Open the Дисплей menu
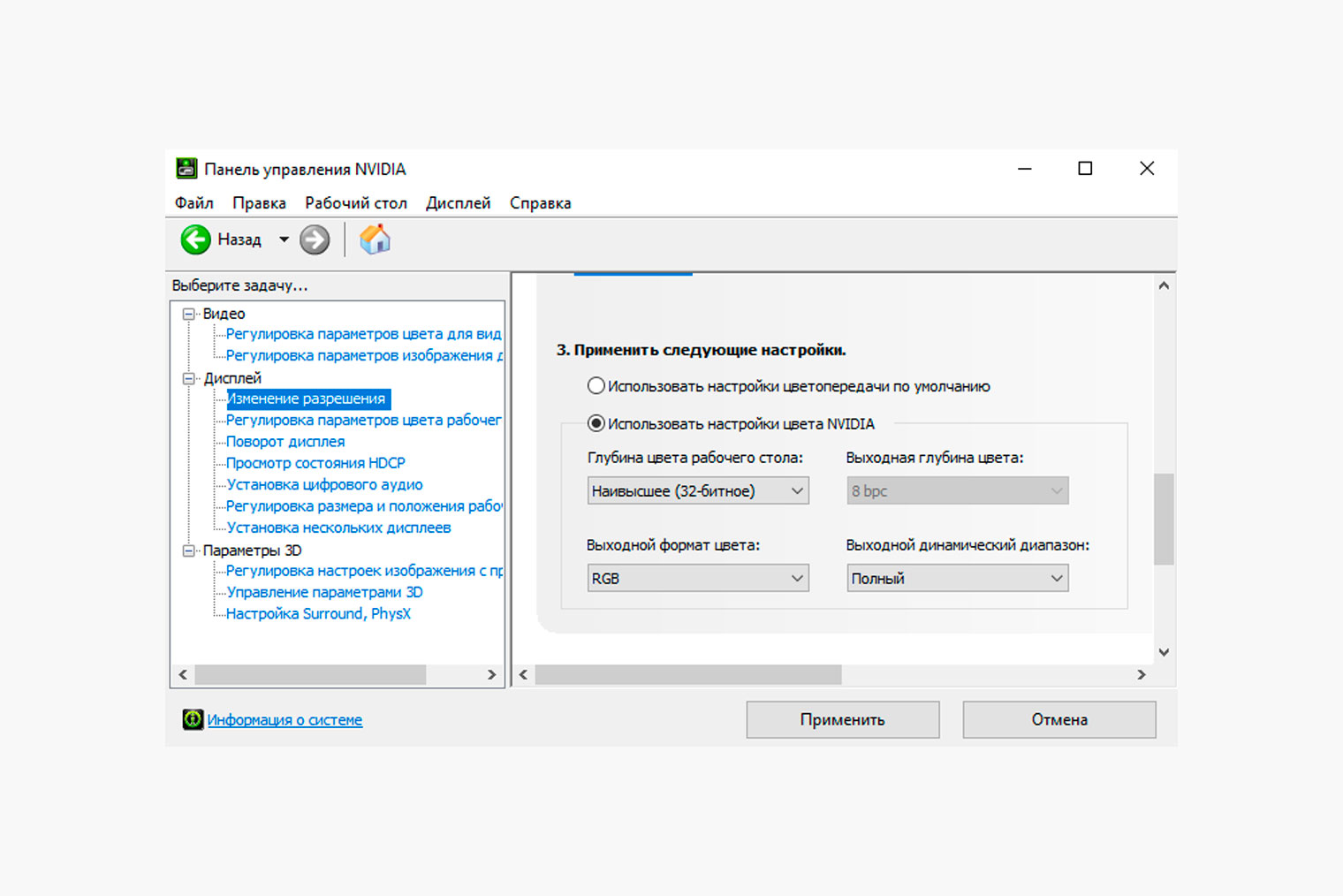Screen dimensions: 1343x896 [x=458, y=202]
